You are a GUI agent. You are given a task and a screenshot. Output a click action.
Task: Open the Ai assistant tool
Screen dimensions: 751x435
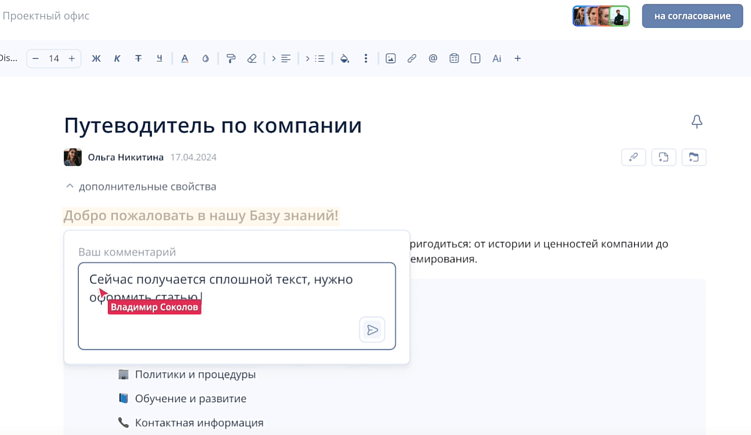click(497, 58)
